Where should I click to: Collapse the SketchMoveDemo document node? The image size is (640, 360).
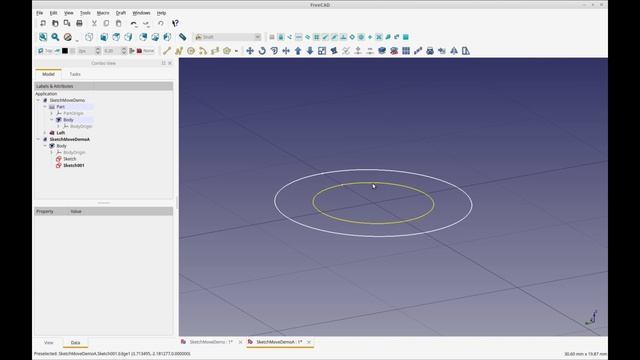[38, 100]
